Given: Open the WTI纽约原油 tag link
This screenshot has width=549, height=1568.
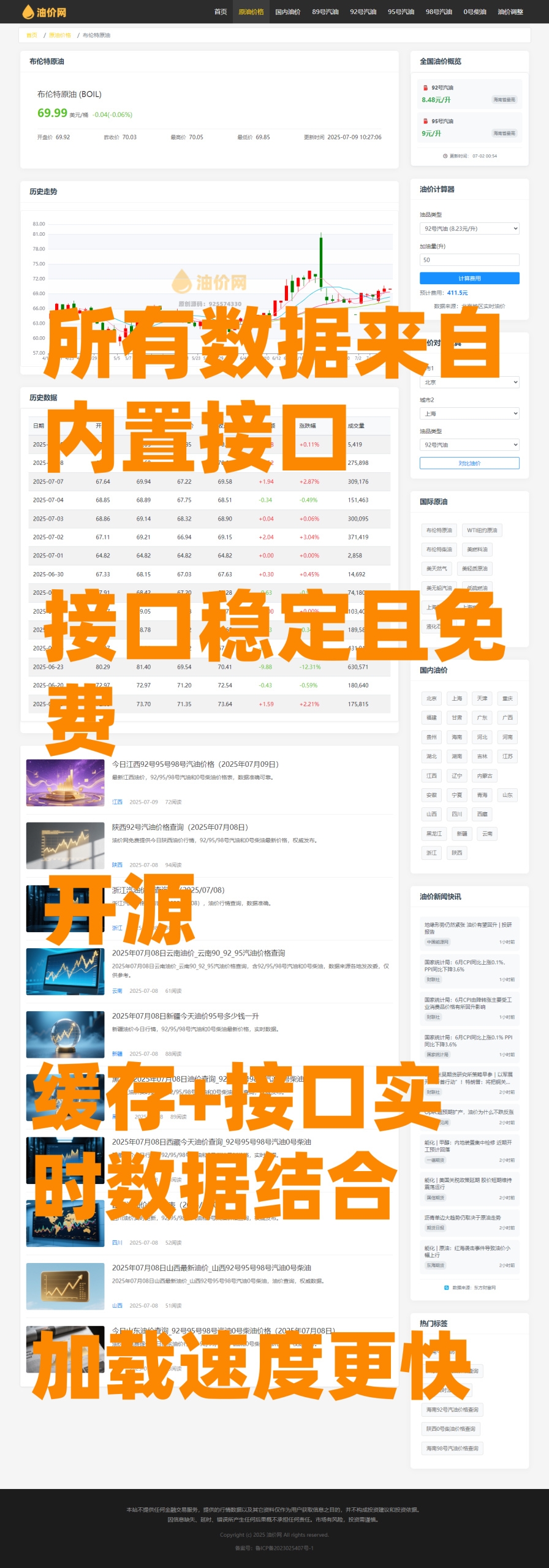Looking at the screenshot, I should point(482,530).
